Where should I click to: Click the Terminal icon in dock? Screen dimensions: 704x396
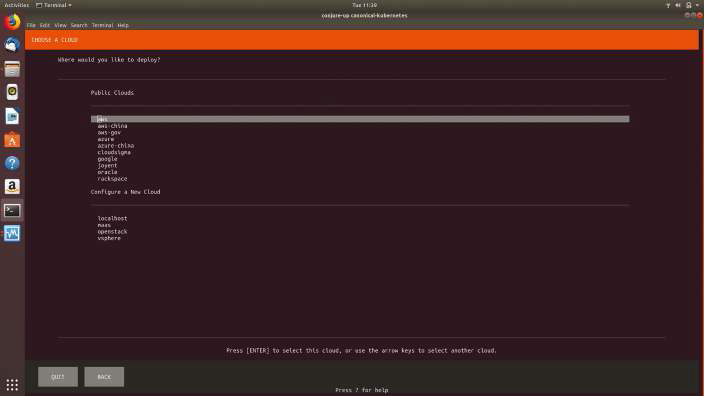(x=12, y=210)
